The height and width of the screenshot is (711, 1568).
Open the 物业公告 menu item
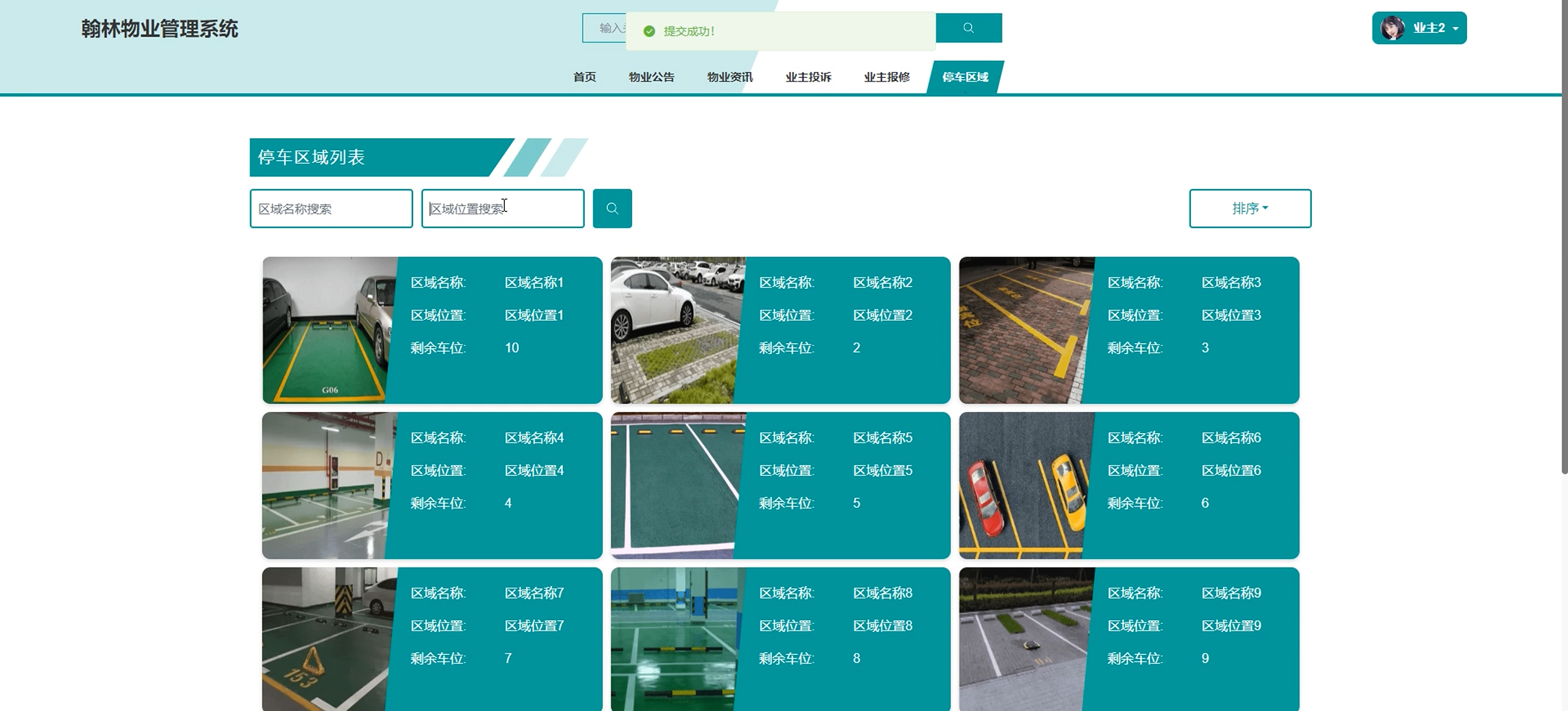[651, 77]
